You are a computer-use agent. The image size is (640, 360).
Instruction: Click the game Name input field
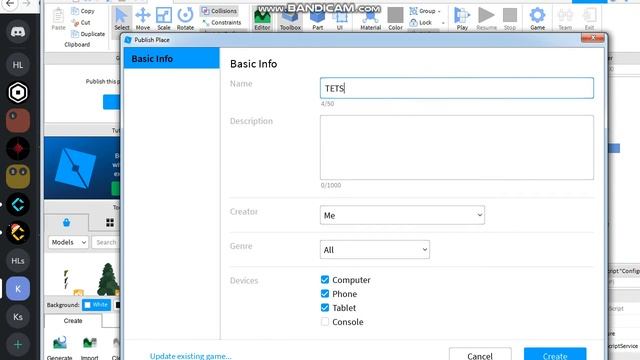[457, 88]
